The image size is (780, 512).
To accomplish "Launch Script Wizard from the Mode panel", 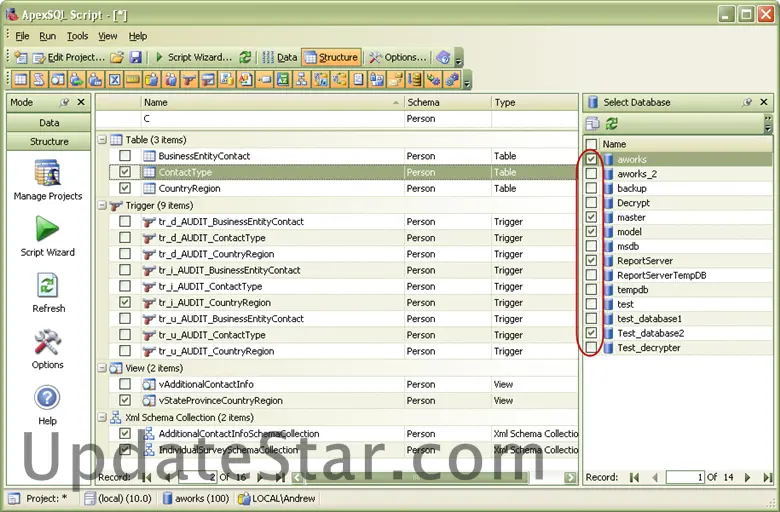I will [48, 236].
